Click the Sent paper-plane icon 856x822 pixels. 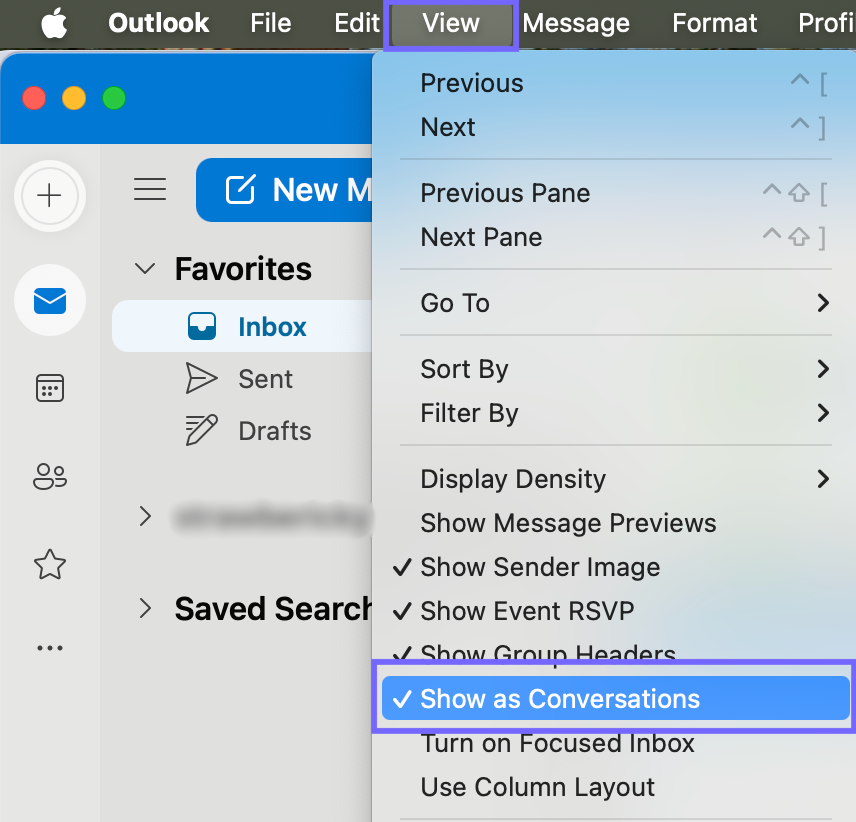pos(201,378)
